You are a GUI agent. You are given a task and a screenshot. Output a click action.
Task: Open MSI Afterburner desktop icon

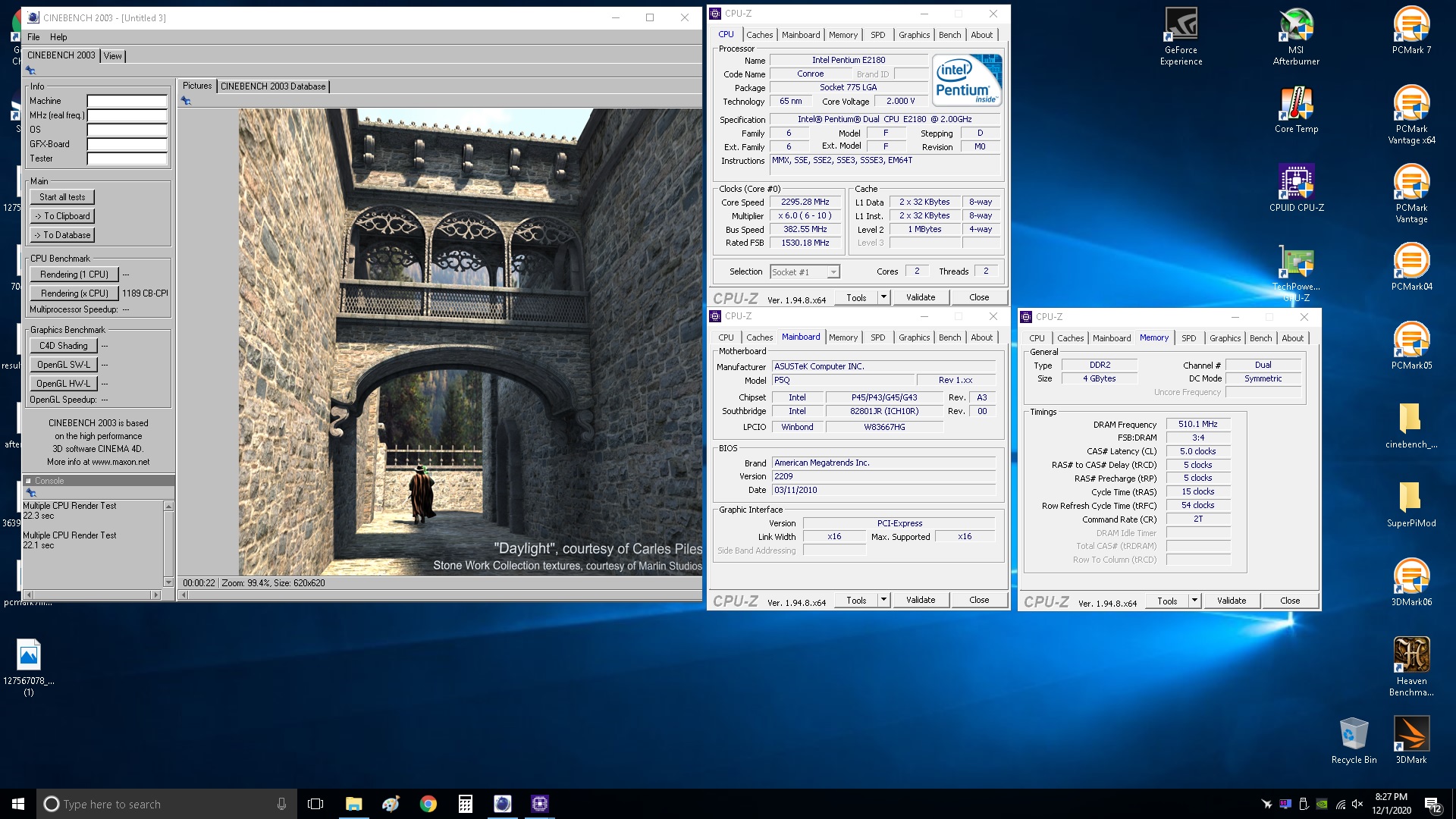pyautogui.click(x=1296, y=36)
